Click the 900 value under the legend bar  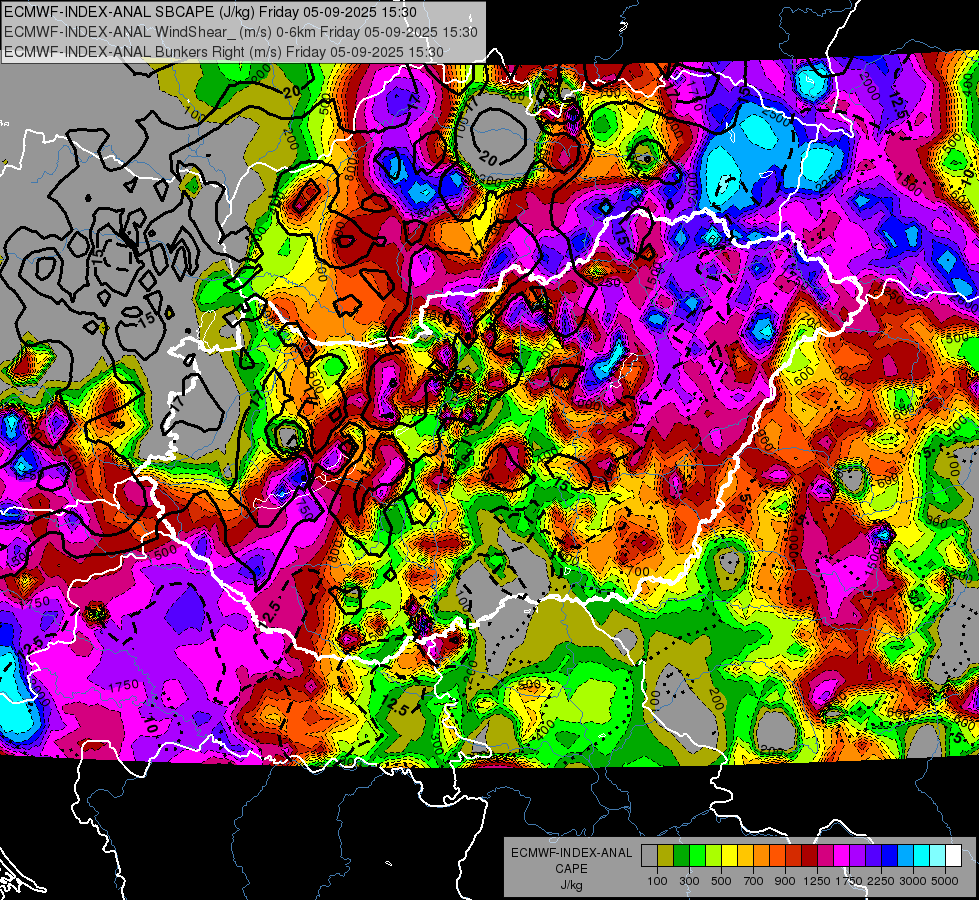coord(785,881)
